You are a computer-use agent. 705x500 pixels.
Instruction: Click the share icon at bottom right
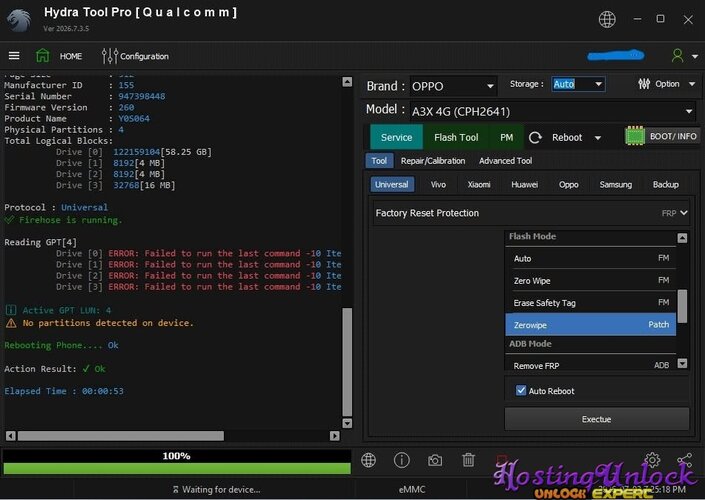(684, 460)
